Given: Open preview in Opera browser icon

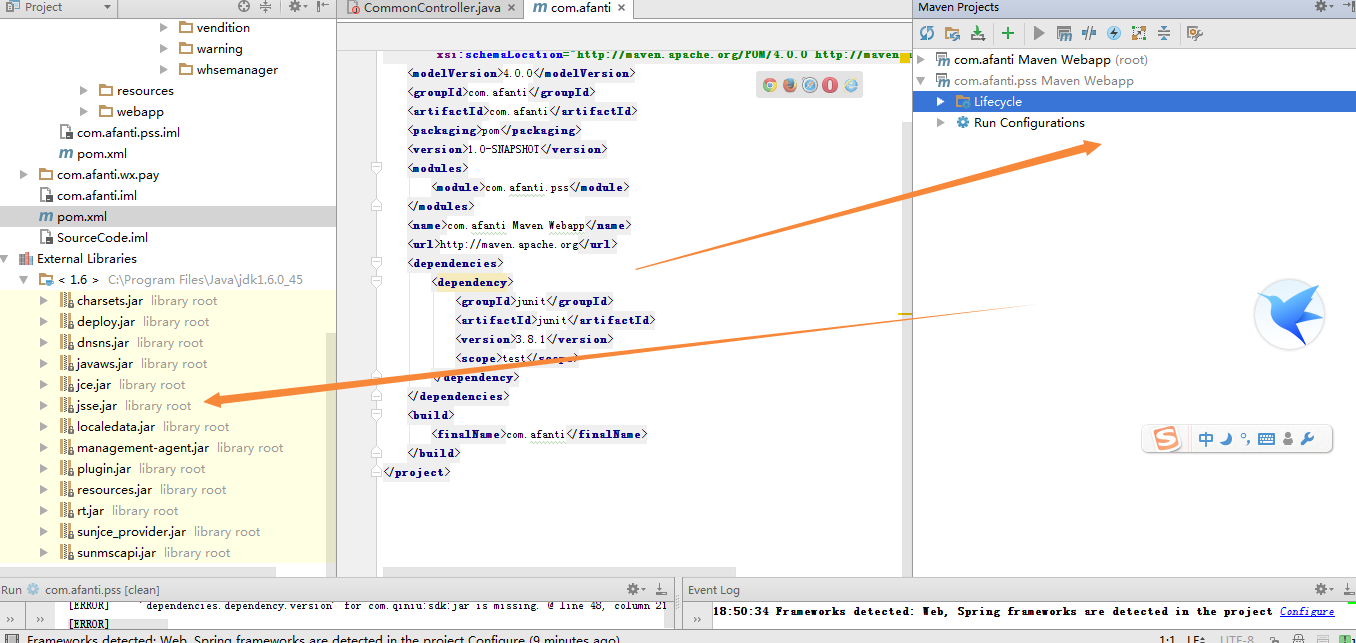Looking at the screenshot, I should (830, 85).
